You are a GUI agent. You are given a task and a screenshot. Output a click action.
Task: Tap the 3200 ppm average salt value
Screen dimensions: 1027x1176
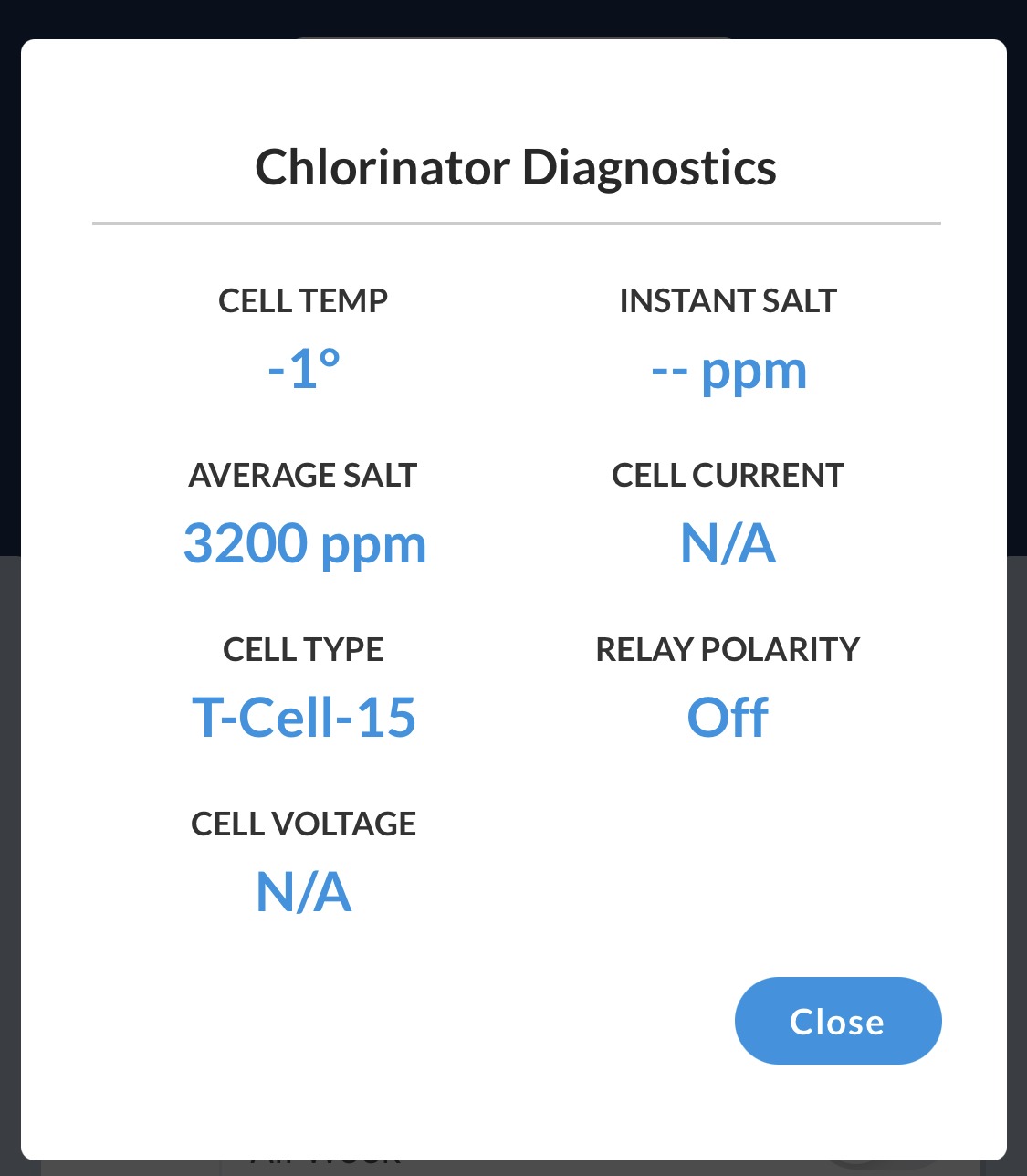point(305,545)
